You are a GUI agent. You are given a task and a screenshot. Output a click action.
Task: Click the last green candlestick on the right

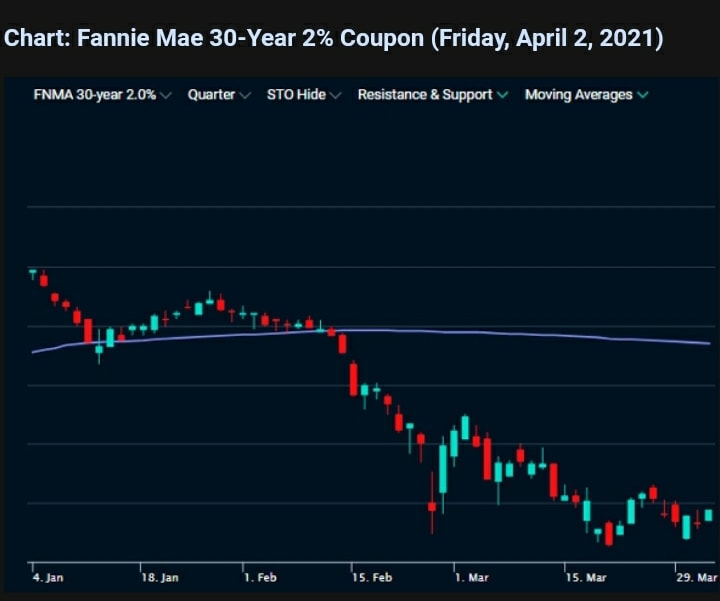(x=708, y=515)
